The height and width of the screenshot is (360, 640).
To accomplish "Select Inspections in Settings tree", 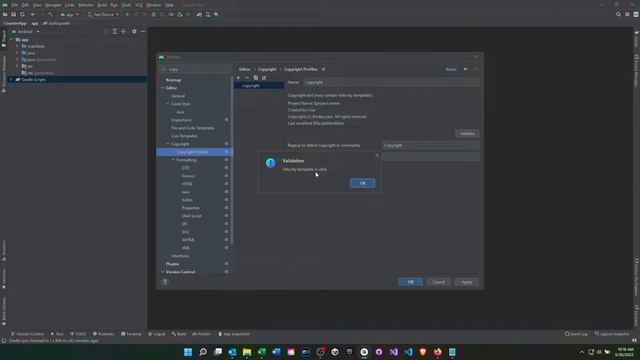I will pos(181,120).
